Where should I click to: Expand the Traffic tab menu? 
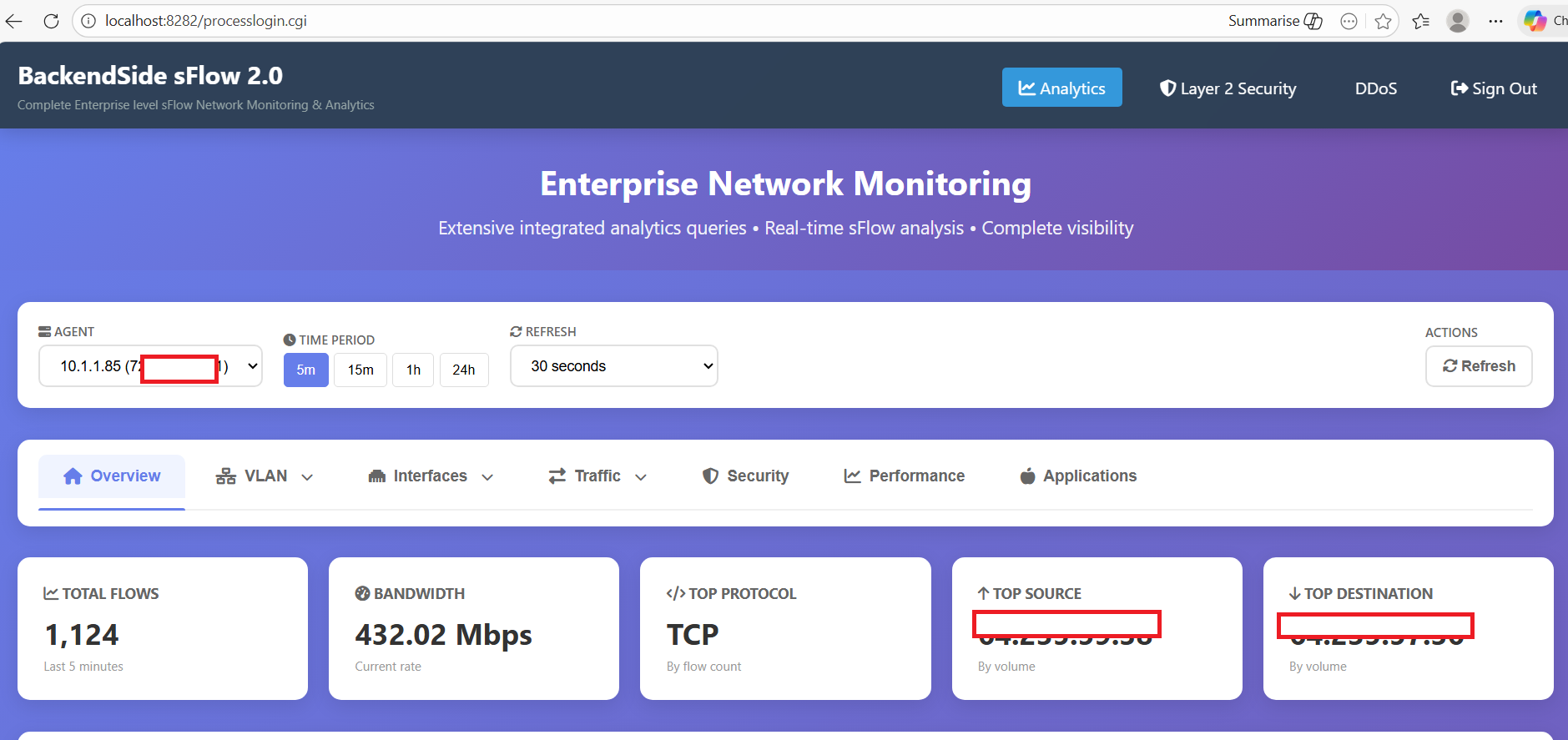click(x=597, y=476)
